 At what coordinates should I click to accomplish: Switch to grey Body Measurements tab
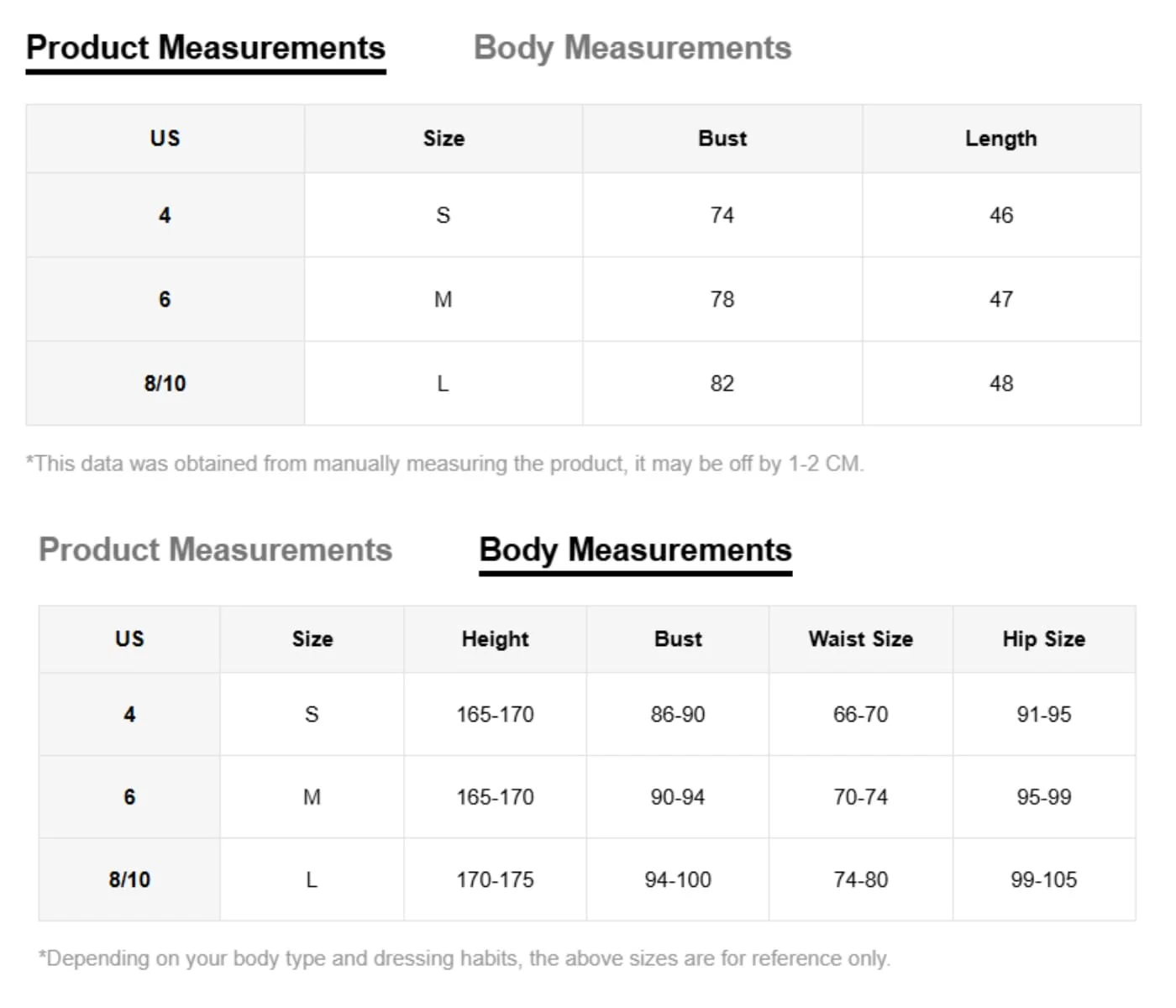coord(633,48)
